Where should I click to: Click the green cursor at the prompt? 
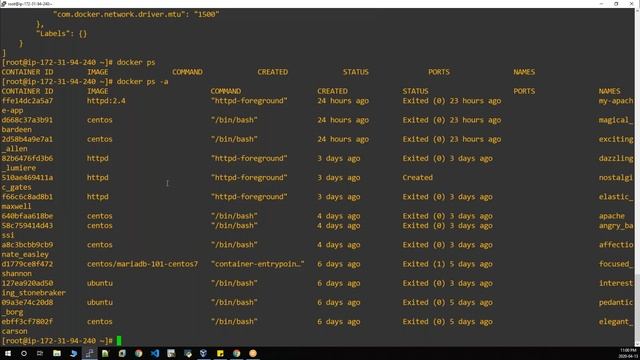119,340
